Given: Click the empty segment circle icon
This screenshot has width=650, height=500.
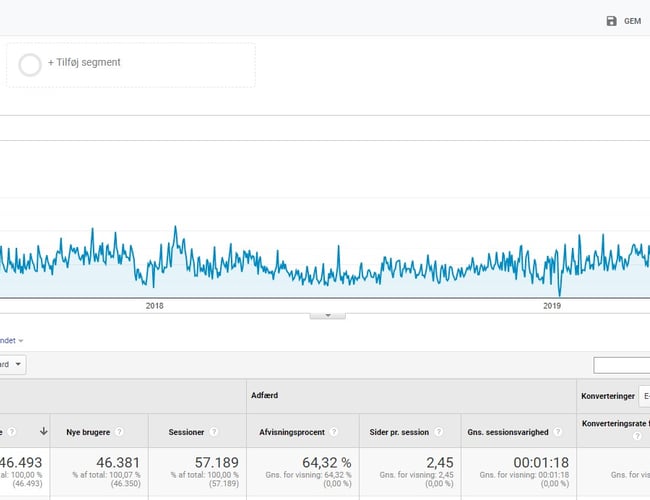Looking at the screenshot, I should click(x=31, y=63).
